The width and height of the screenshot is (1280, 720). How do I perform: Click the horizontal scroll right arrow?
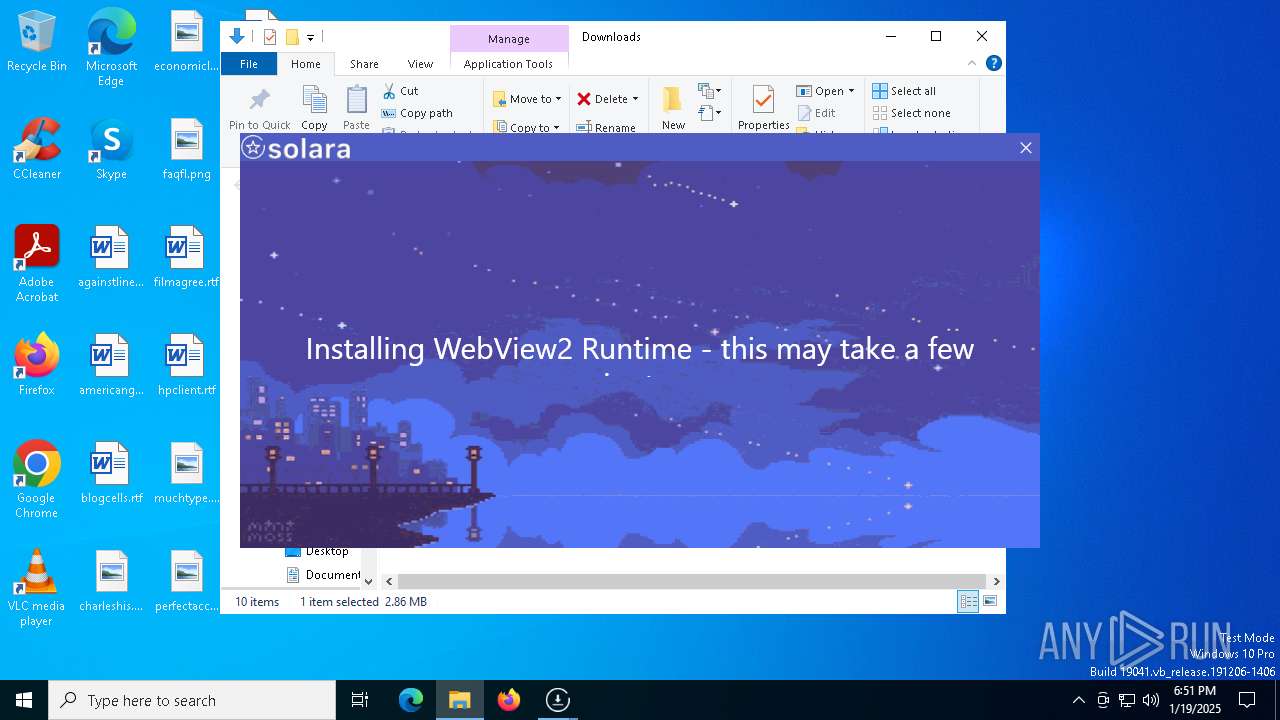[996, 581]
